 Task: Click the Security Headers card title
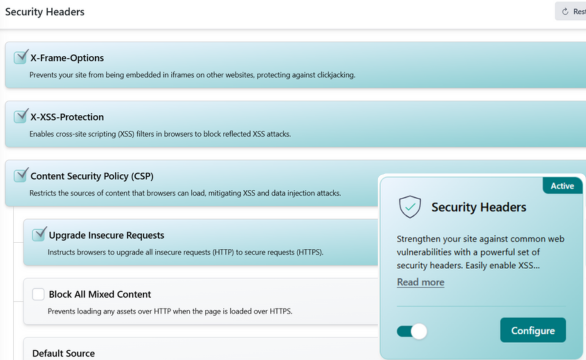click(479, 207)
